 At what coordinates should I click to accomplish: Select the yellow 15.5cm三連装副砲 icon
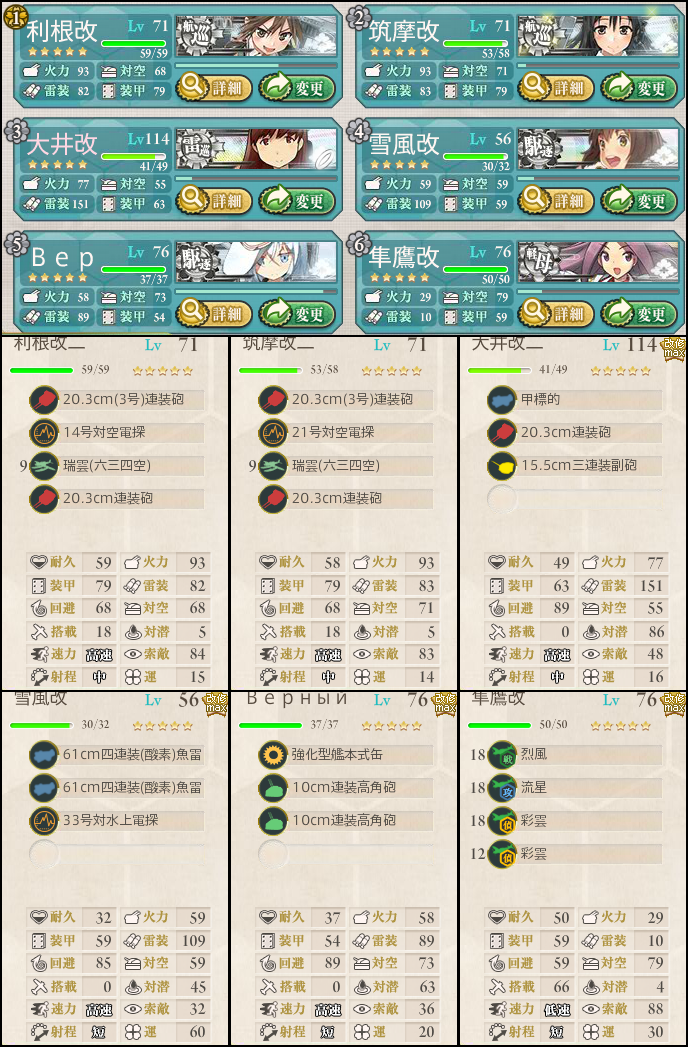[x=502, y=466]
